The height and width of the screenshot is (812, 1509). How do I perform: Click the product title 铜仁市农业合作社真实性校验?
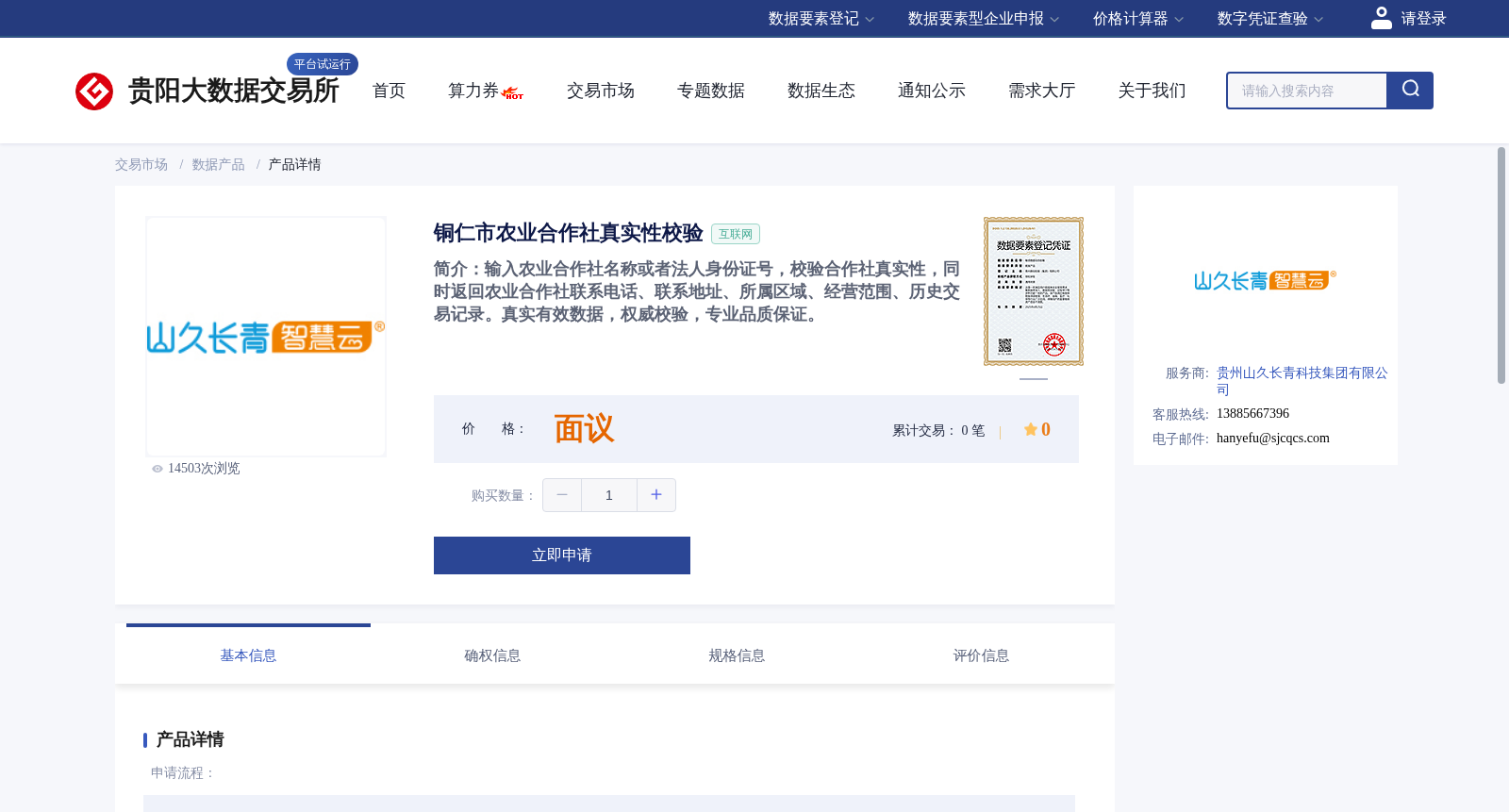click(x=569, y=233)
